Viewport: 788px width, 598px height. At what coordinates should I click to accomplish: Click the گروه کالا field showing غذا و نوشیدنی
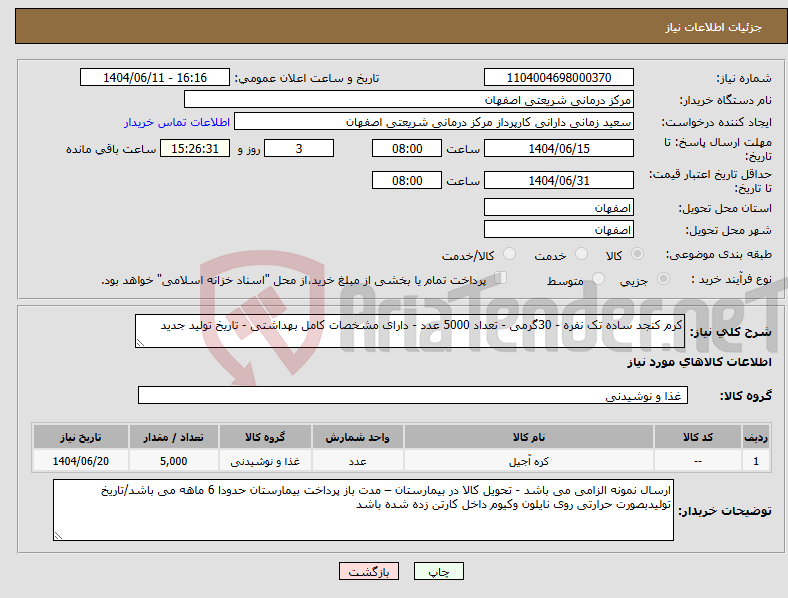click(413, 395)
